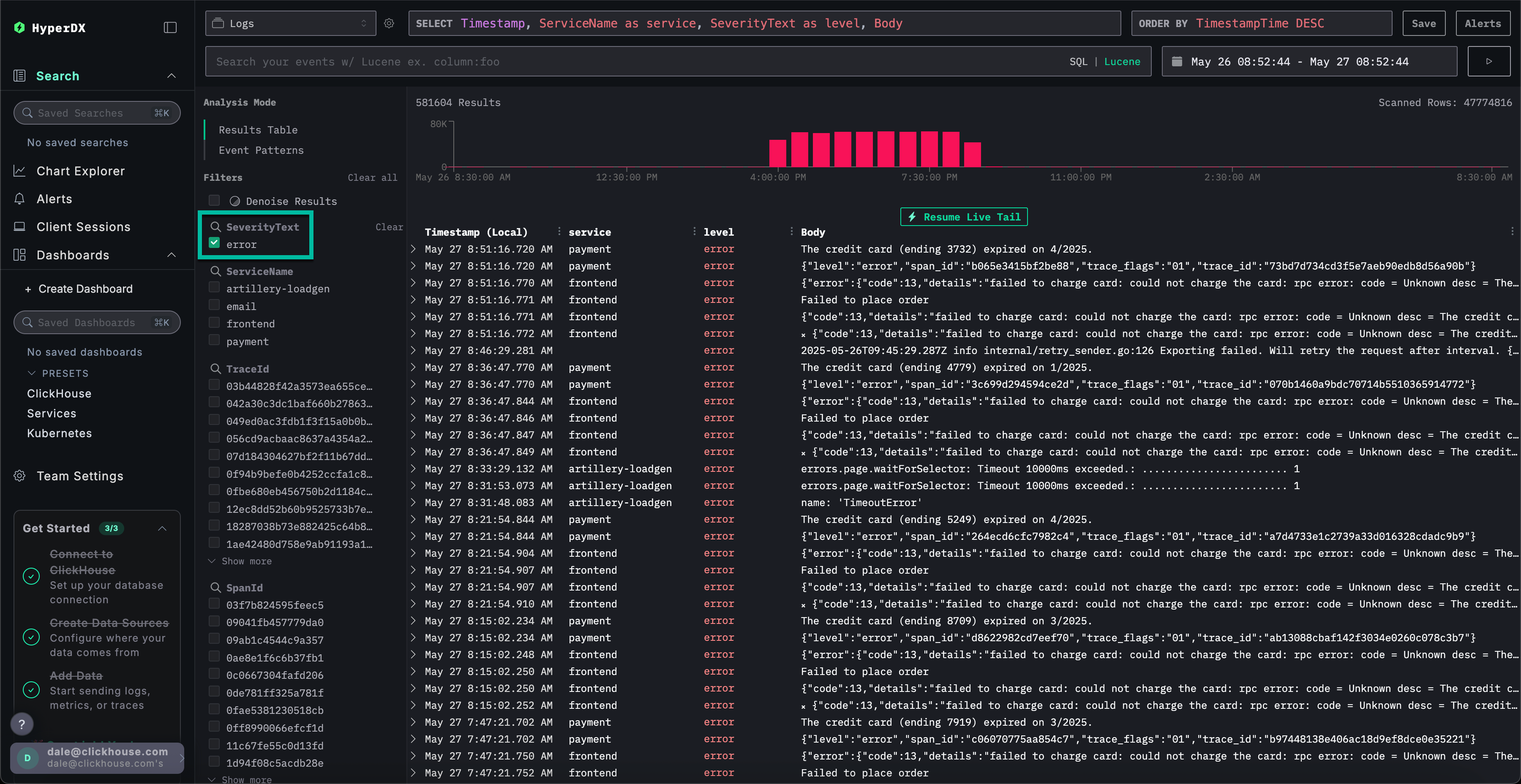Image resolution: width=1521 pixels, height=784 pixels.
Task: Uncheck the error severity filter
Action: coord(214,243)
